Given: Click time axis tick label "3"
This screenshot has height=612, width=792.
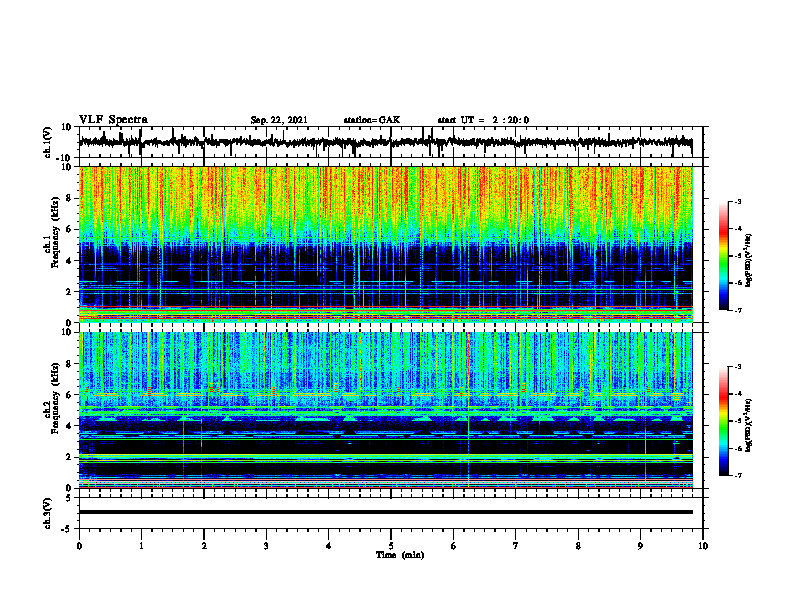Looking at the screenshot, I should click(266, 546).
